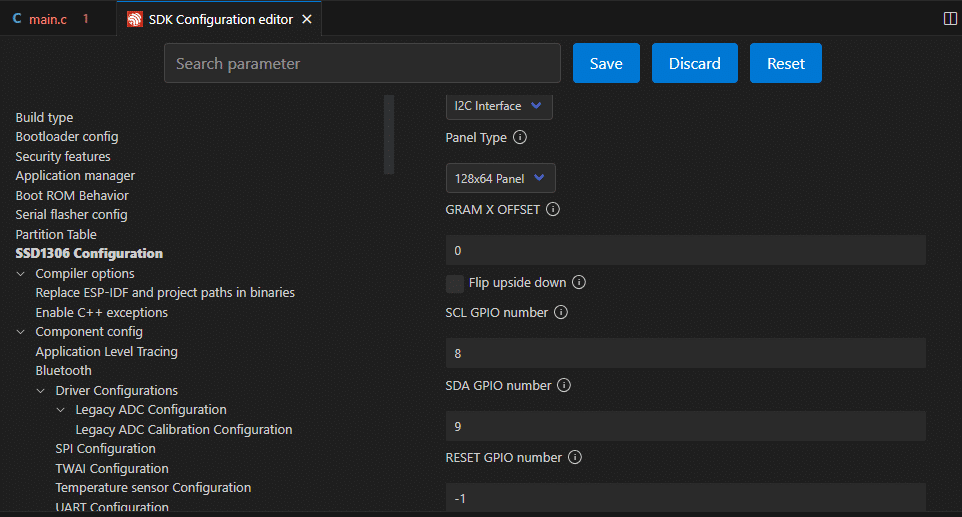Screen dimensions: 962x517
Task: Open the 128x64 Panel dropdown
Action: 501,178
